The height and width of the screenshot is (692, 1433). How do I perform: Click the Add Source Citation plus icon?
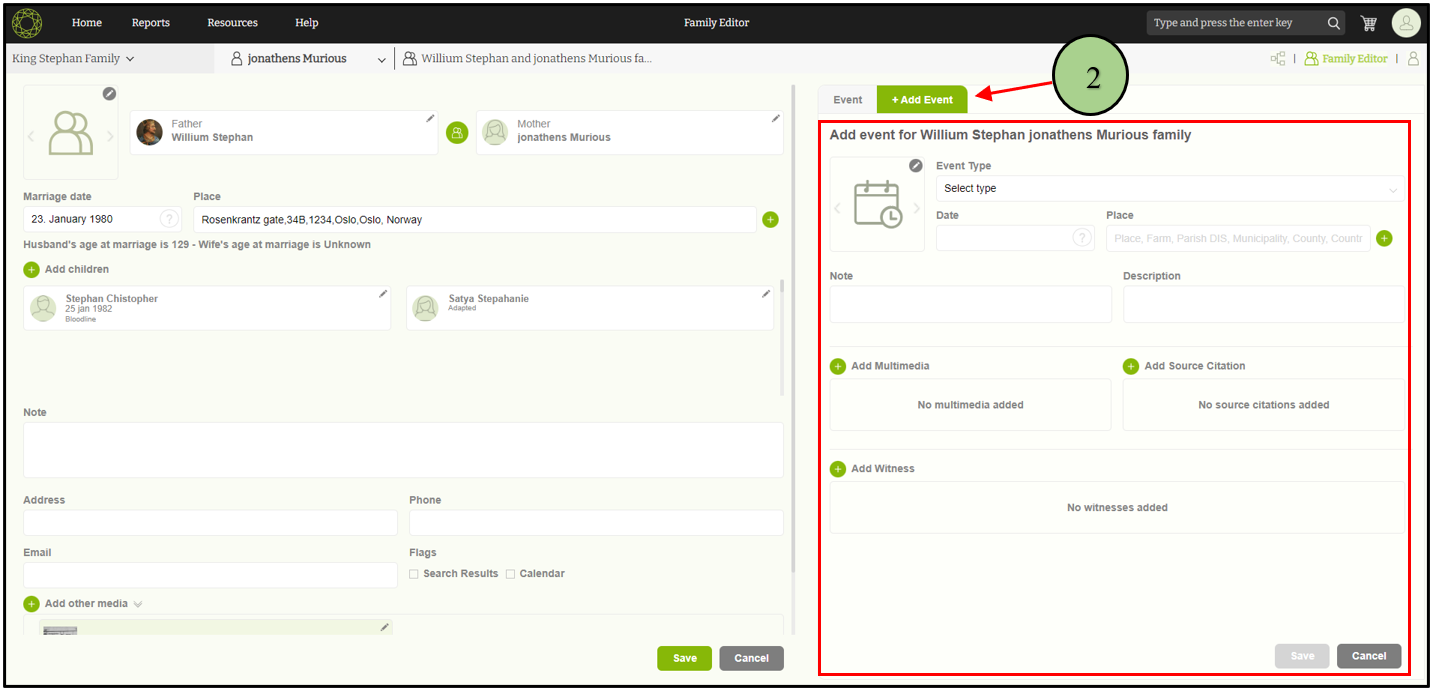(1131, 366)
